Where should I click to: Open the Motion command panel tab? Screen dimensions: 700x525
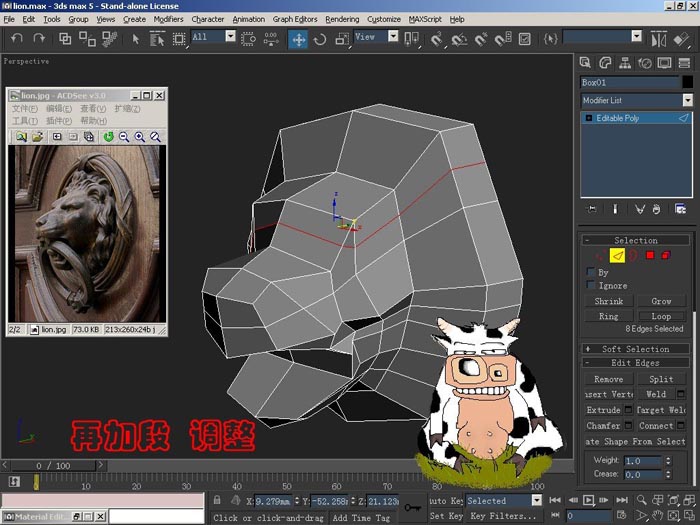(645, 63)
